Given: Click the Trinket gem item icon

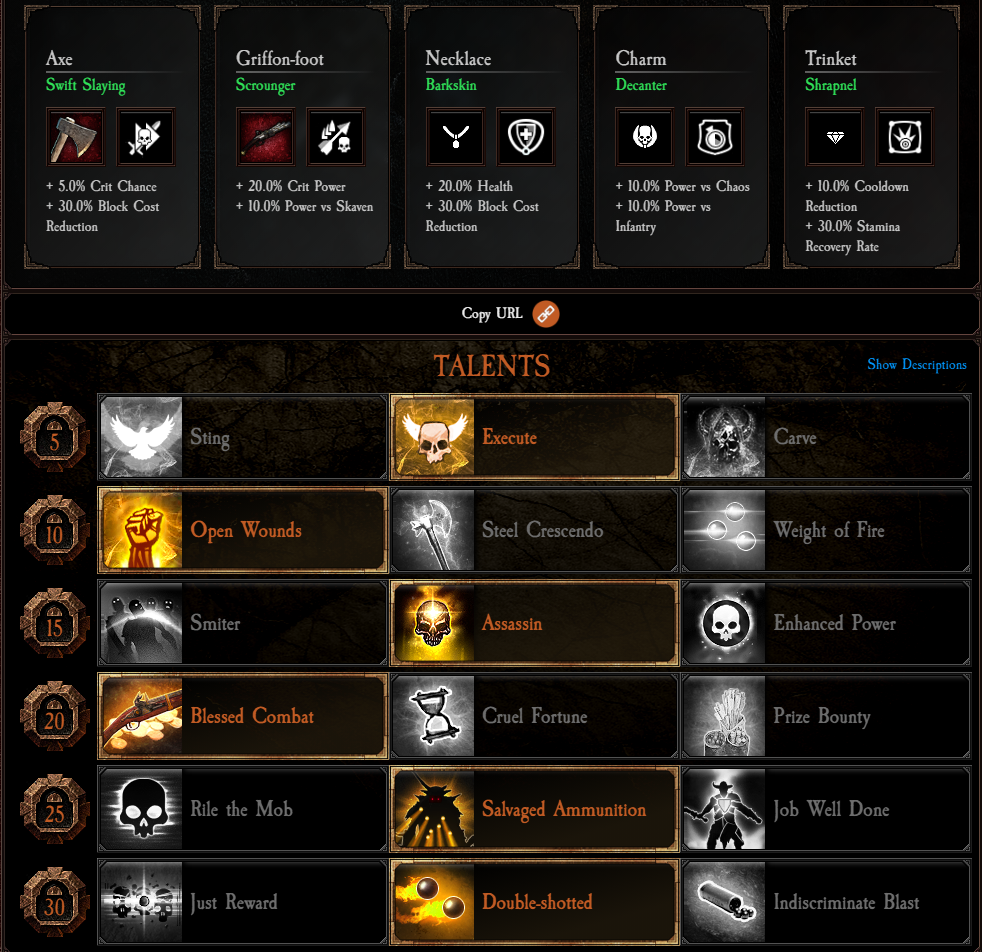Looking at the screenshot, I should pyautogui.click(x=834, y=137).
